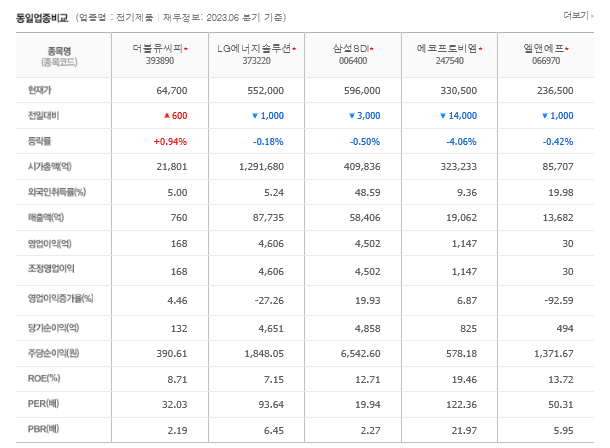Click revenue value 13,682
This screenshot has height=448, width=610.
pyautogui.click(x=558, y=218)
